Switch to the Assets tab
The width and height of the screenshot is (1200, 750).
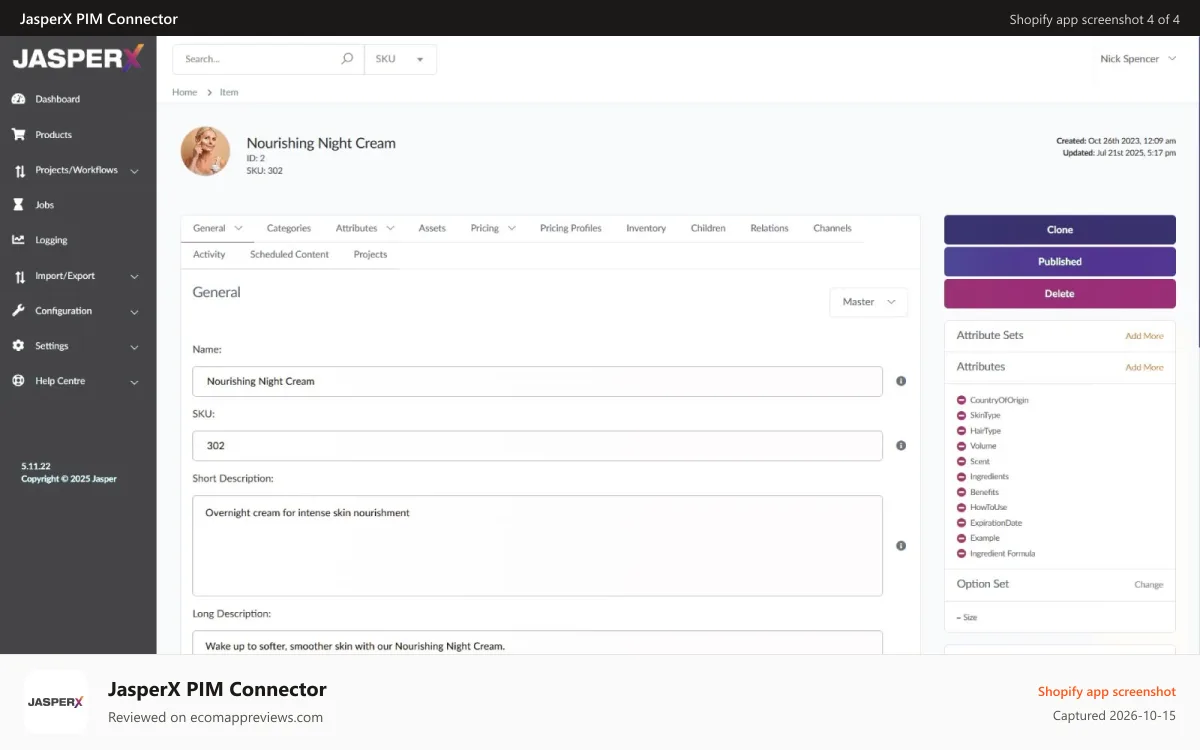click(x=432, y=228)
